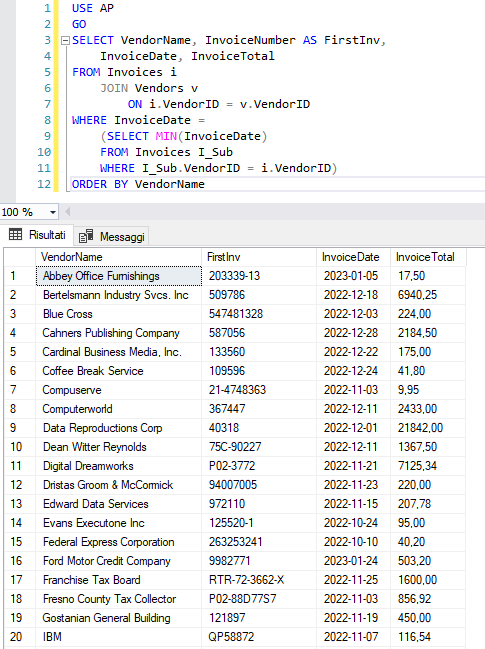Select the Evans Executone Inc cell
Viewport: 485px width, 649px height.
point(119,524)
